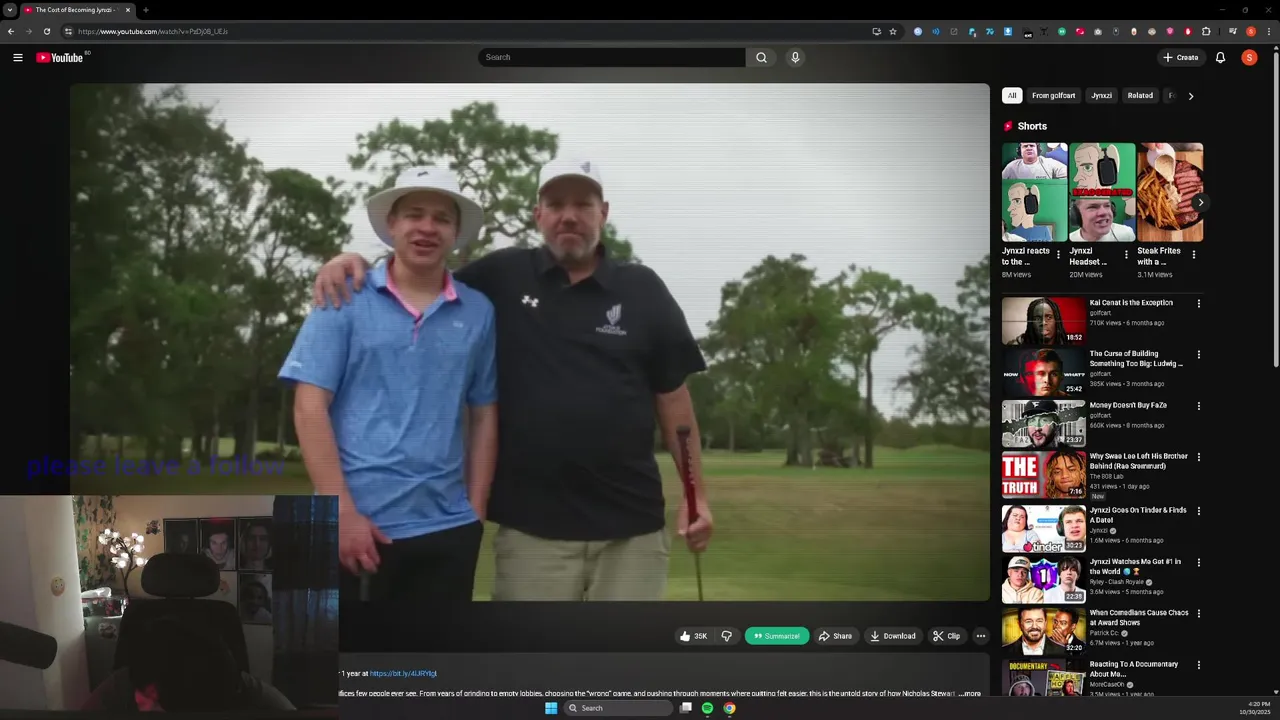Go to the YouTube home logo
This screenshot has height=720, width=1280.
60,57
